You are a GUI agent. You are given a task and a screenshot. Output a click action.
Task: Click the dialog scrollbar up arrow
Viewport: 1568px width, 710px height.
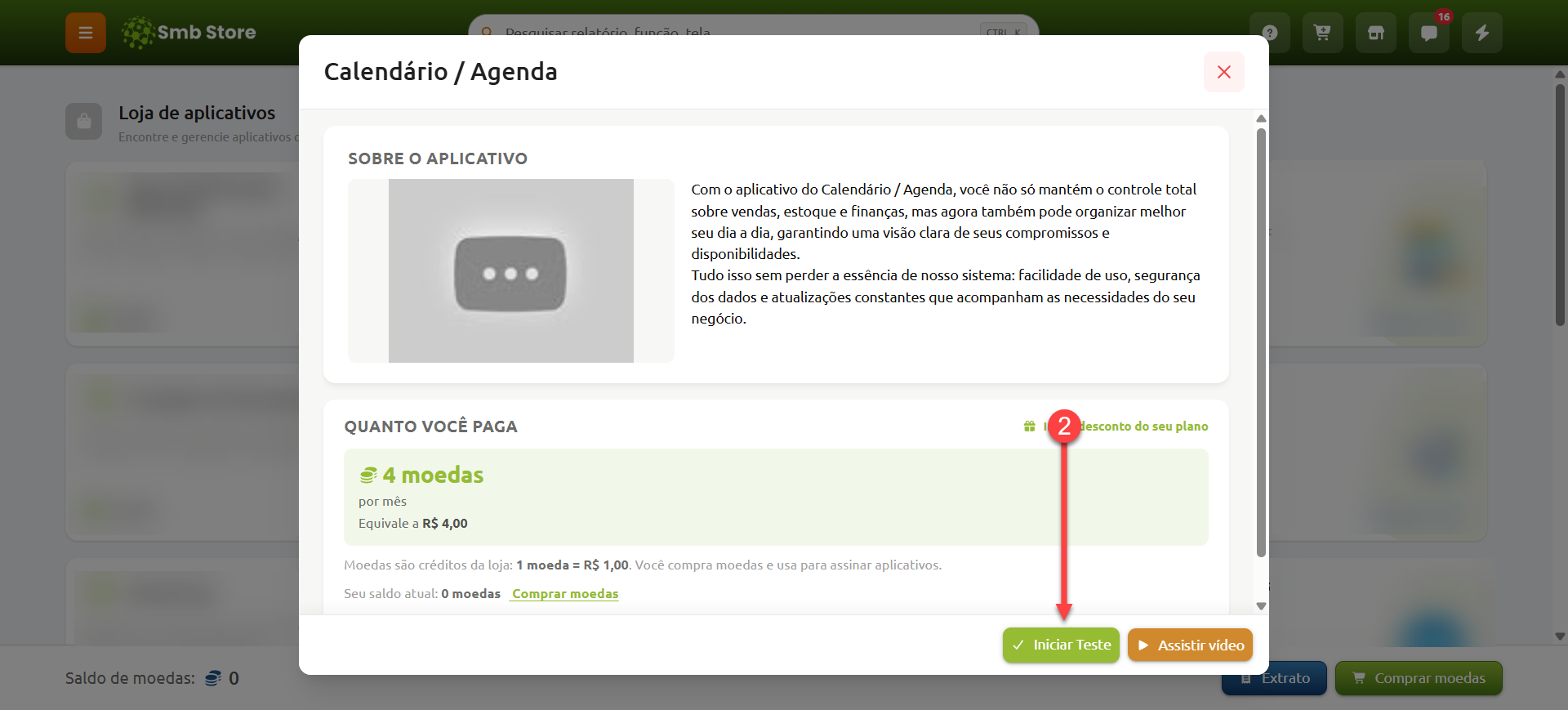tap(1262, 118)
